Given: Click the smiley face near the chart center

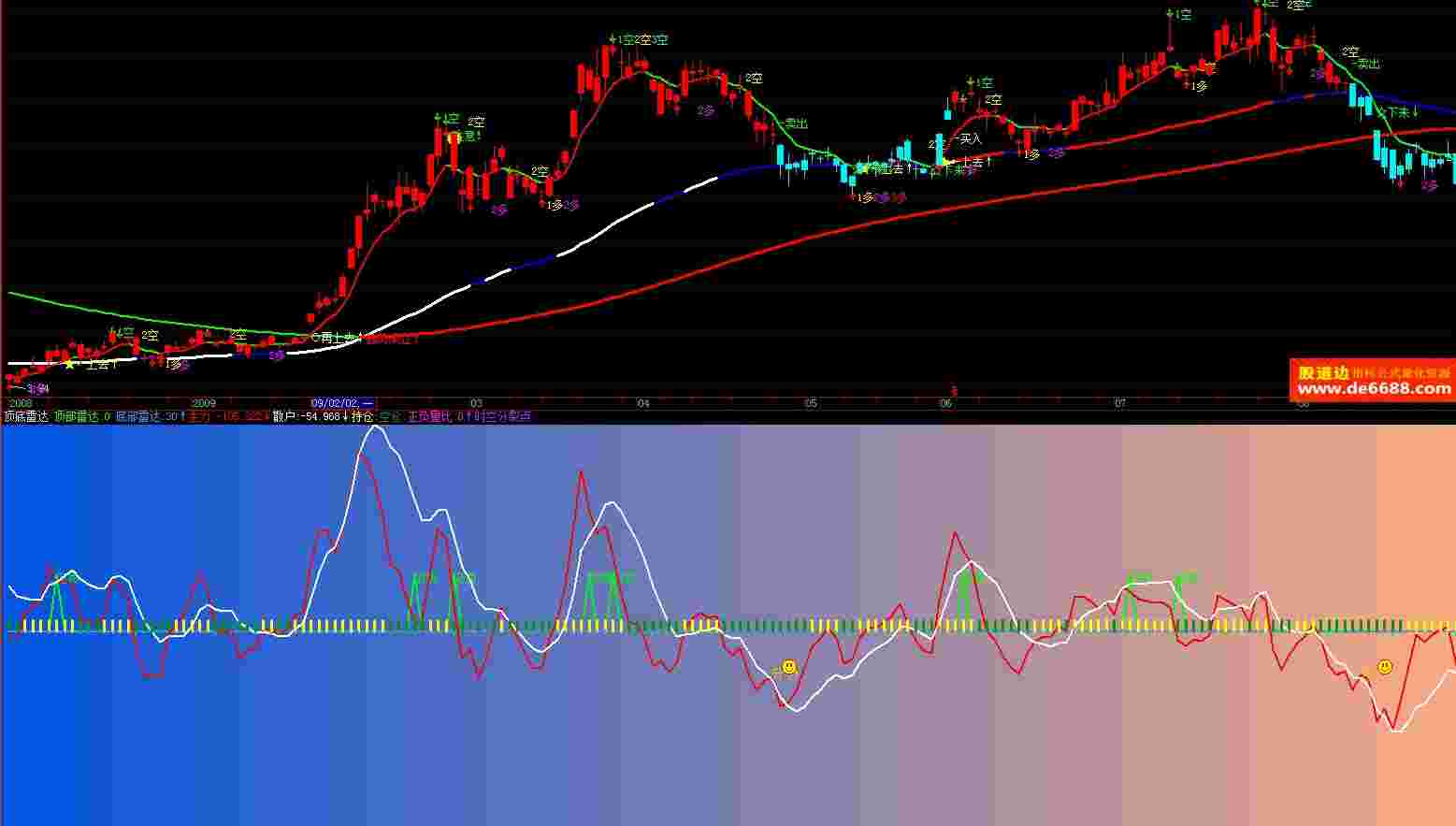Looking at the screenshot, I should 789,667.
